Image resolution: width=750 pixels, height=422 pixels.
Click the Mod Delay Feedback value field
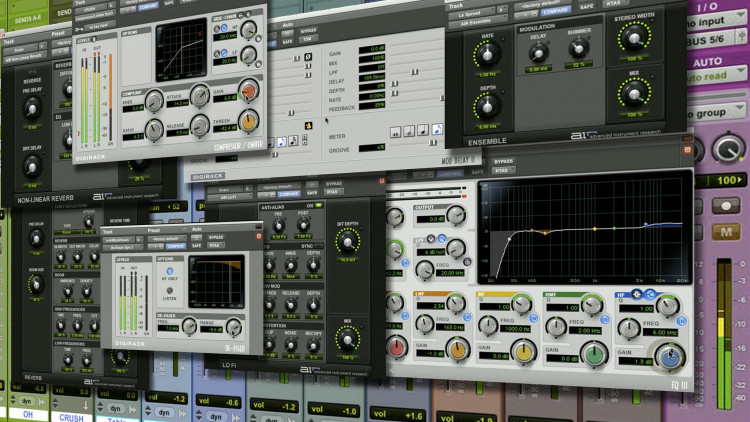coord(372,105)
